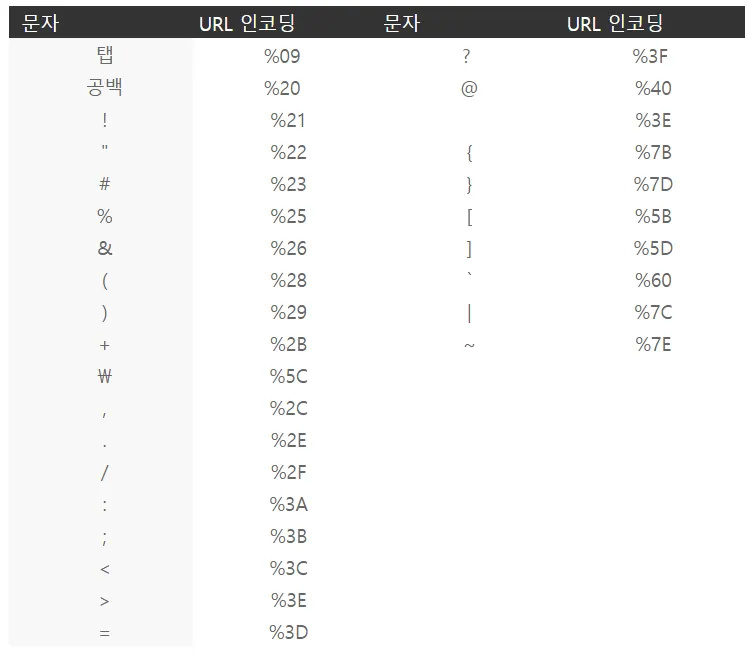This screenshot has width=748, height=660.
Task: Select the @ character cell
Action: [469, 88]
